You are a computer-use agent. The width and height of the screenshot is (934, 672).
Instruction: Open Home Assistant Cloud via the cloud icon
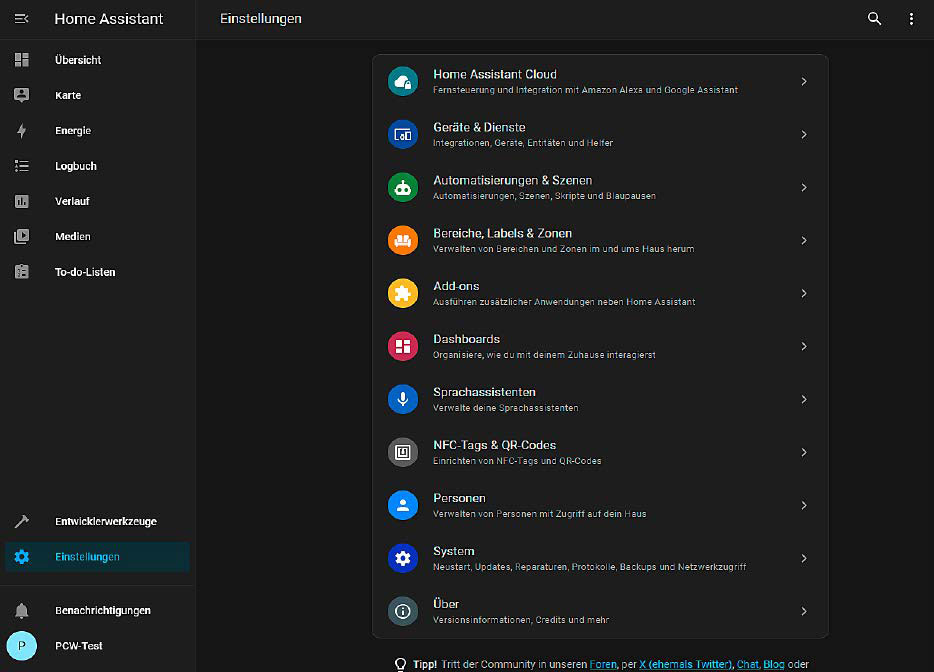click(x=403, y=81)
